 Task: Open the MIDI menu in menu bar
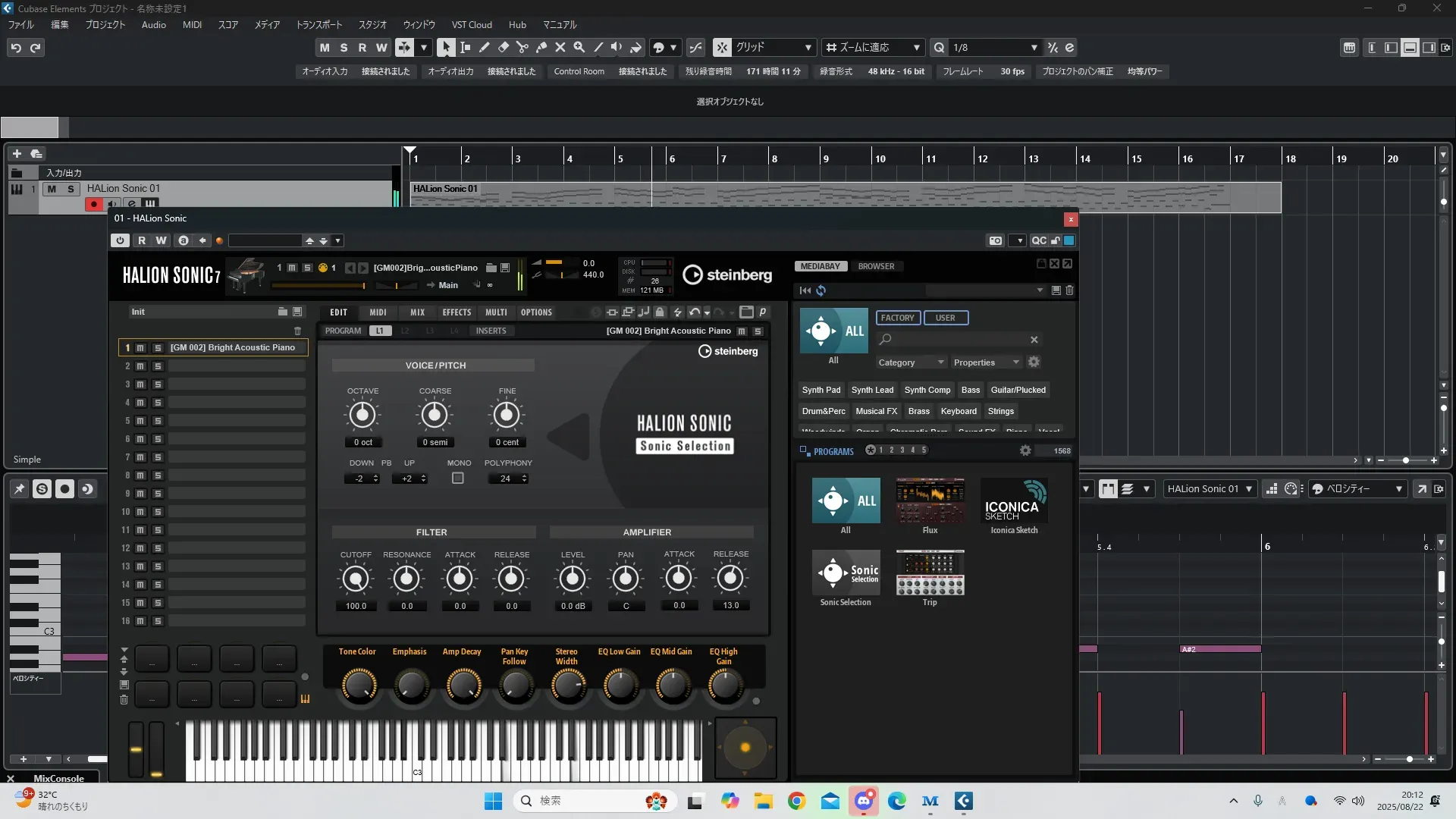point(192,24)
